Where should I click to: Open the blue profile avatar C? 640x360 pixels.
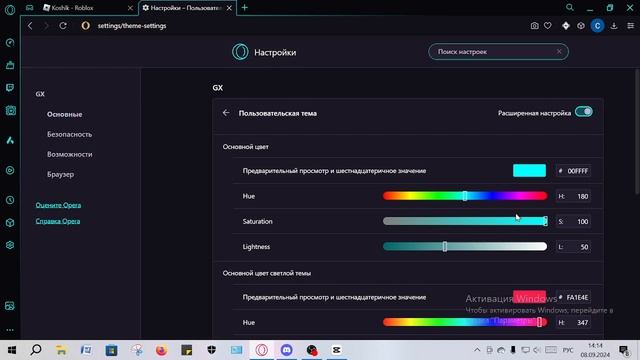click(598, 26)
